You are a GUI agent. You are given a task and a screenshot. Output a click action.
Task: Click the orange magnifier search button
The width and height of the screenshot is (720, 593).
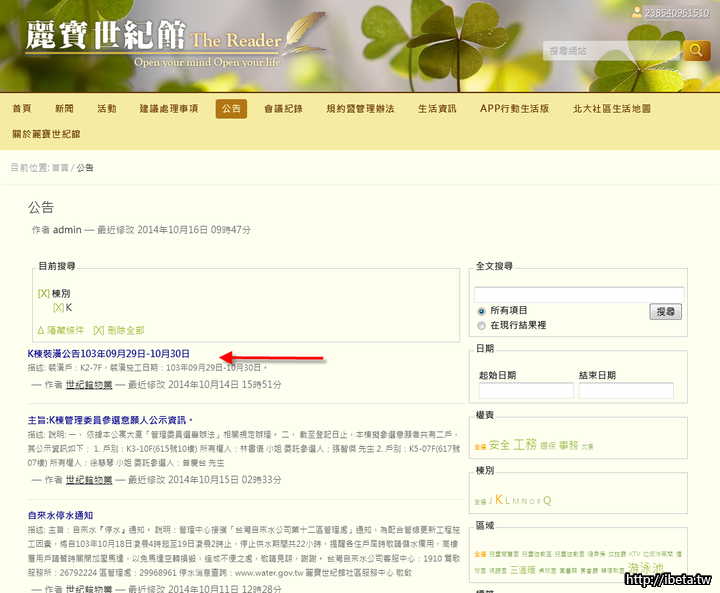point(696,51)
